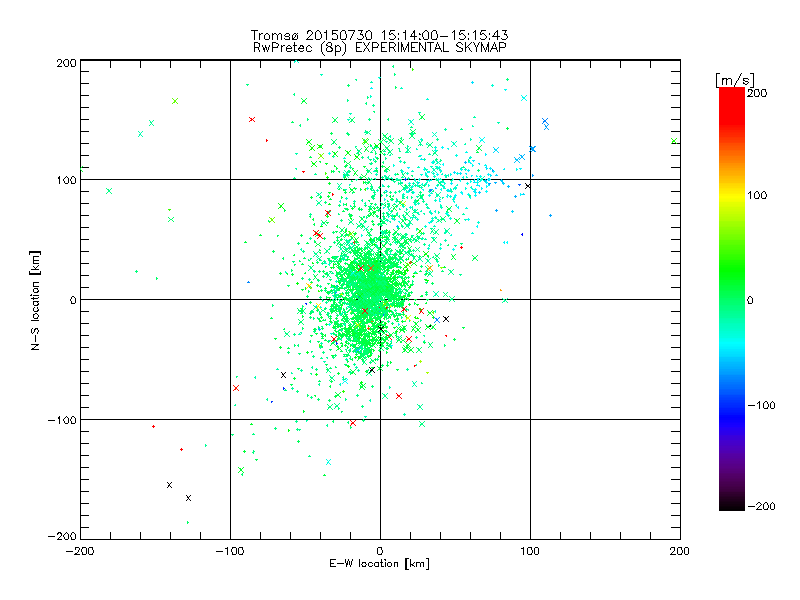Click the N-S axis tick label '0'

[x=73, y=300]
